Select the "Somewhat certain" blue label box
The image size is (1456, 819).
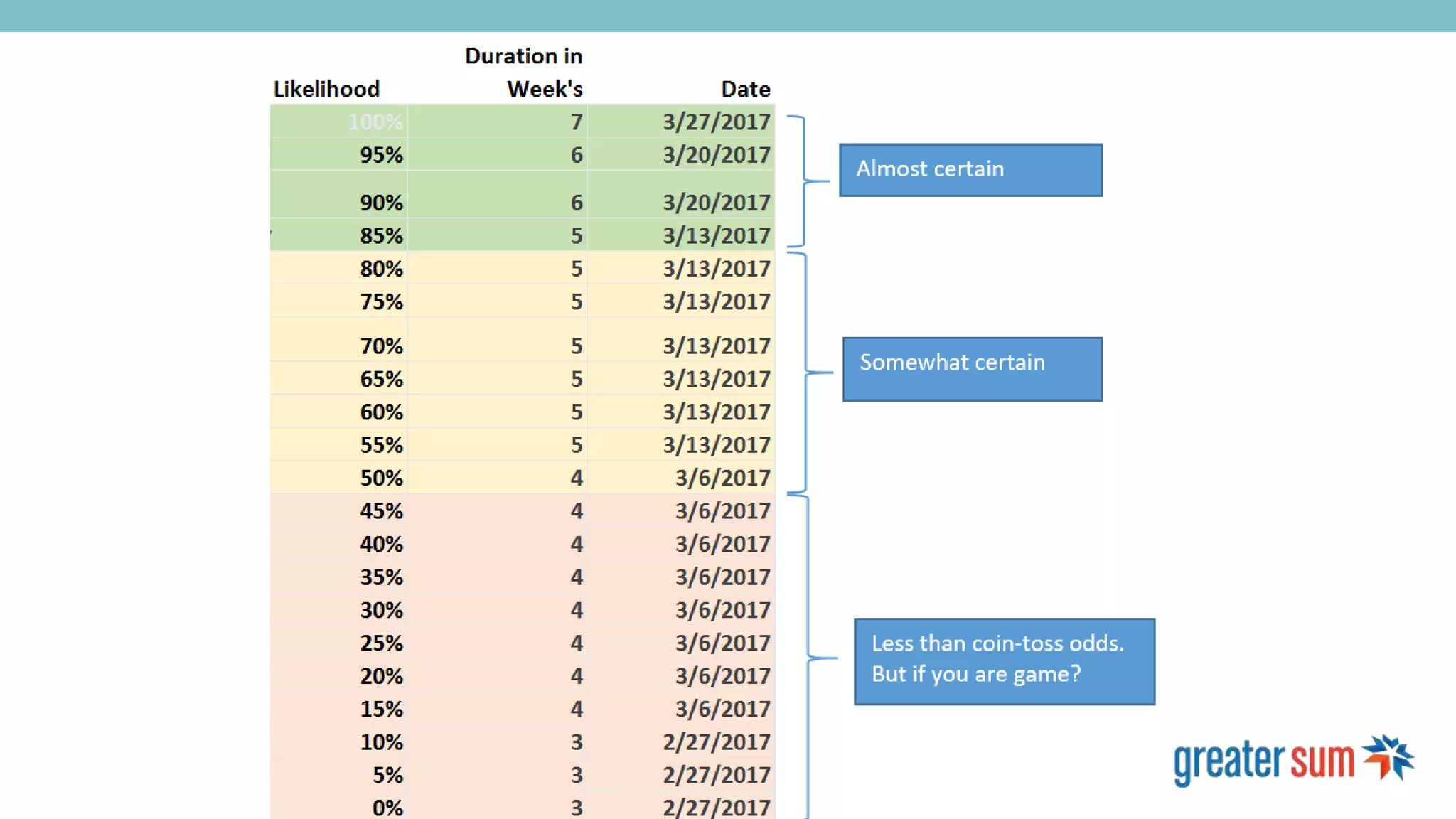pyautogui.click(x=972, y=369)
